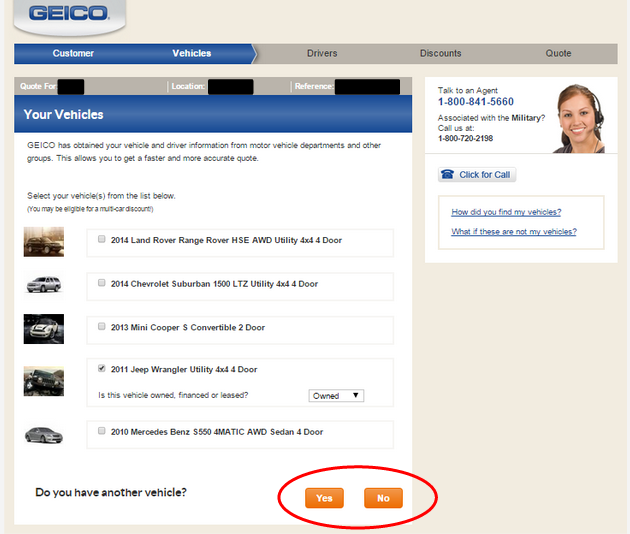Click the agent photo with headset
630x534 pixels.
[x=579, y=119]
